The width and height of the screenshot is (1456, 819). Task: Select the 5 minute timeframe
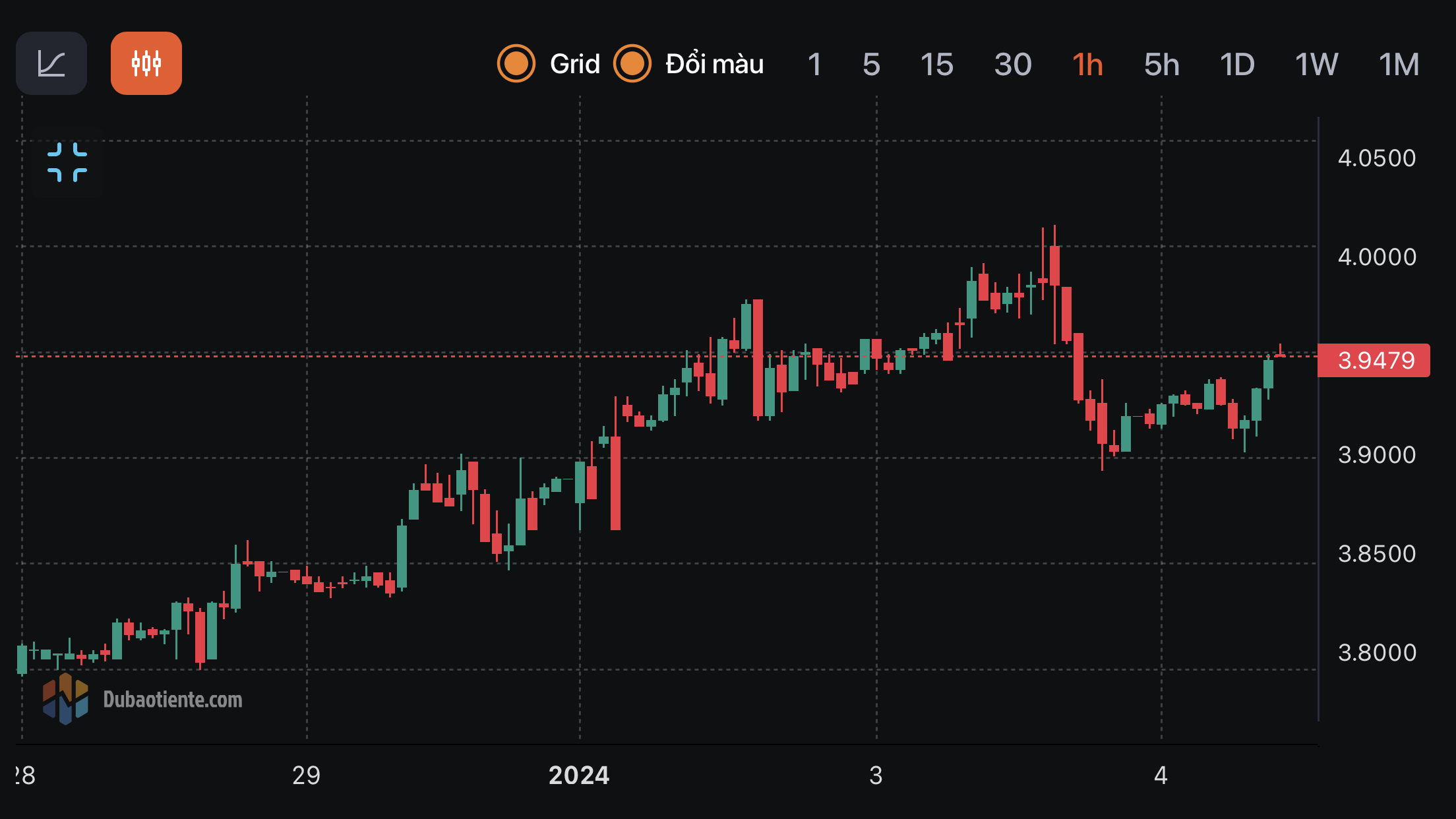tap(871, 65)
